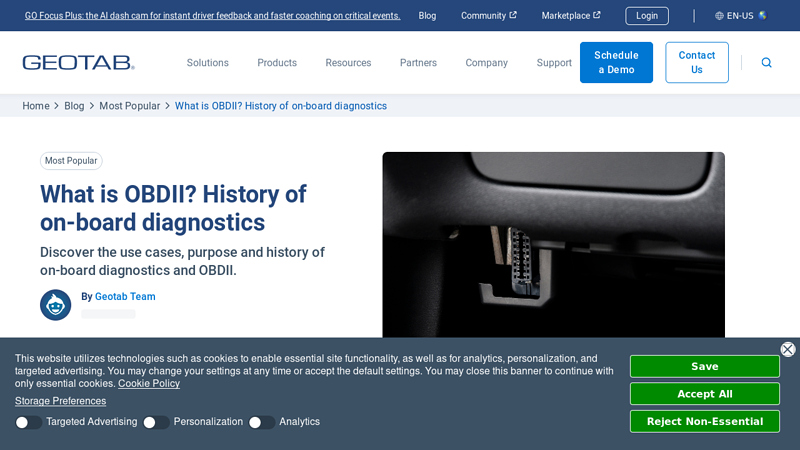This screenshot has height=450, width=800.
Task: Click the OBDII port article image
Action: pyautogui.click(x=554, y=244)
